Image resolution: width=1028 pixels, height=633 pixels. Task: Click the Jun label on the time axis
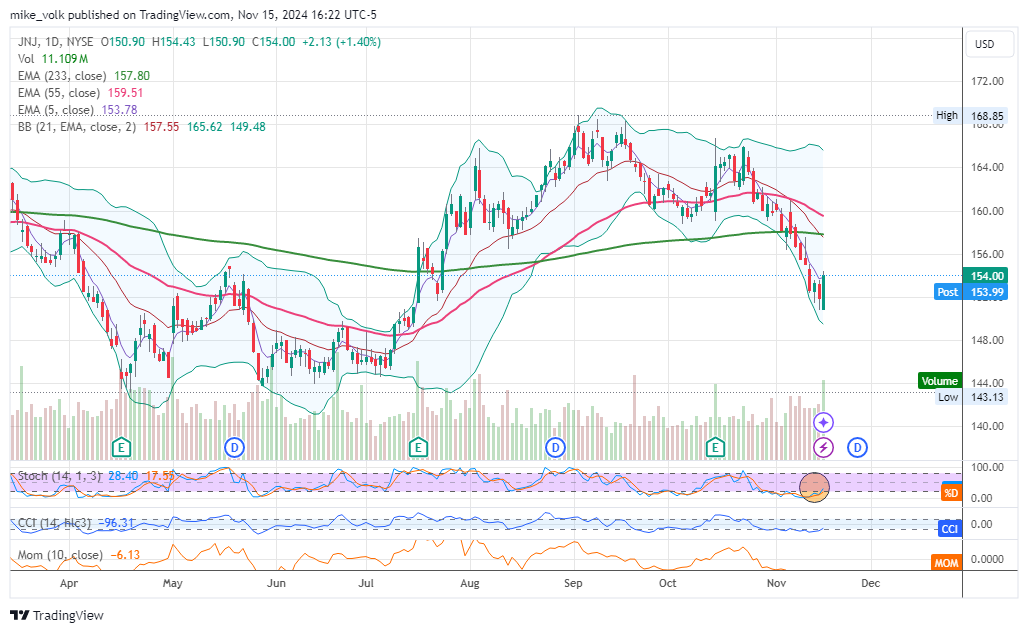(277, 583)
